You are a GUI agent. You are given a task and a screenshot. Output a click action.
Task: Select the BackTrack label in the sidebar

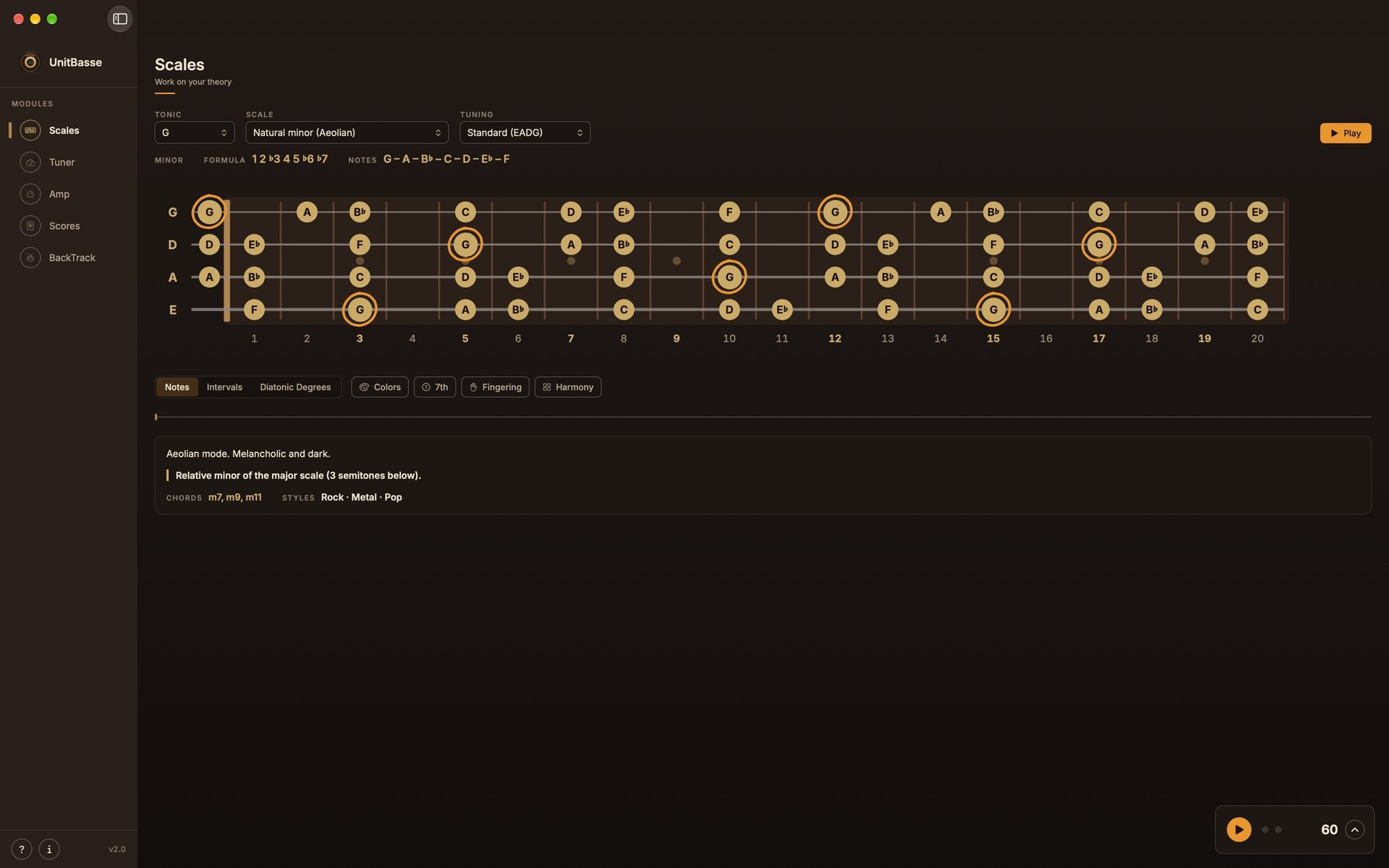pyautogui.click(x=72, y=258)
